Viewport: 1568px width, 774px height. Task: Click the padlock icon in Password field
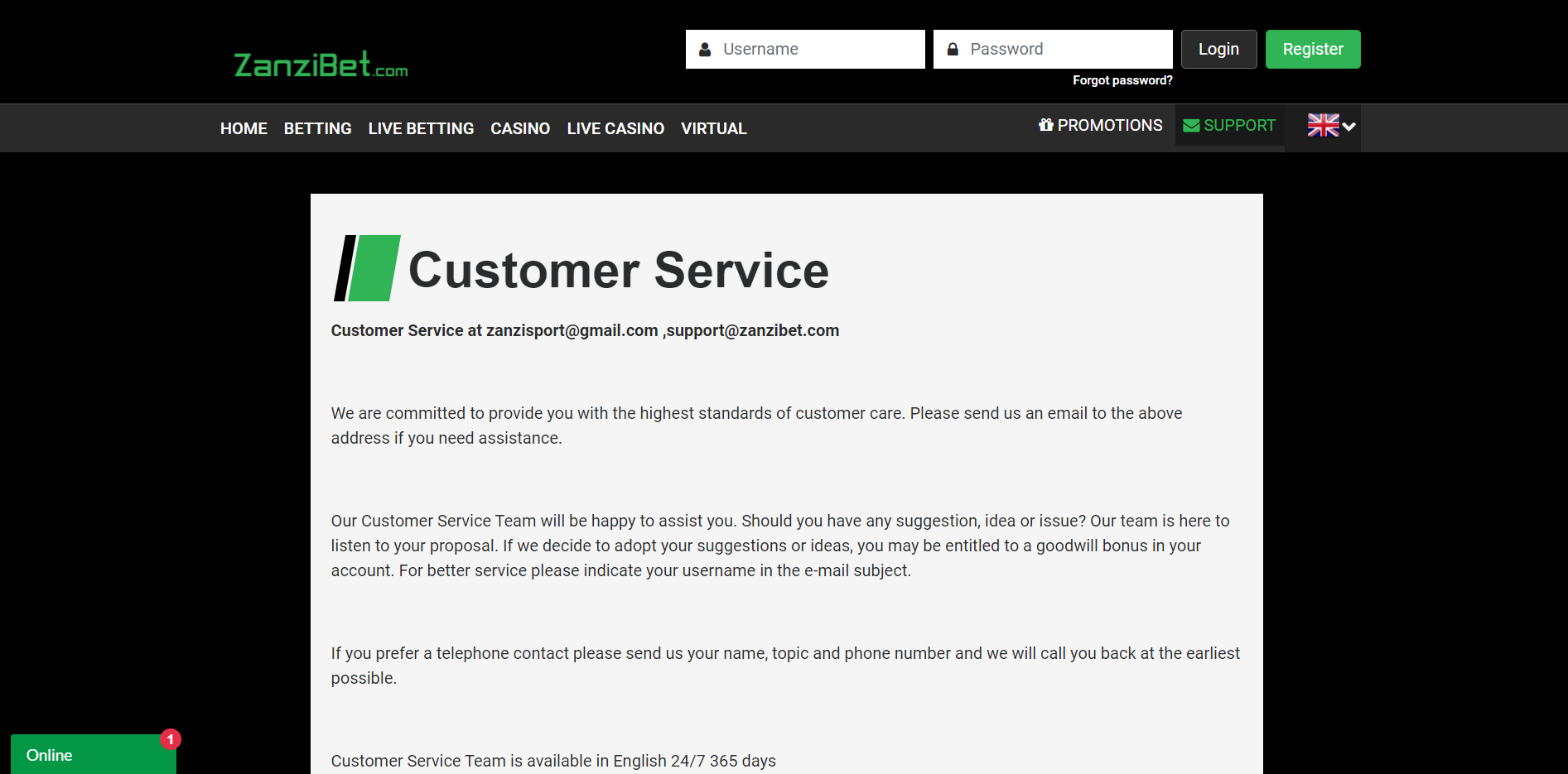pos(953,50)
